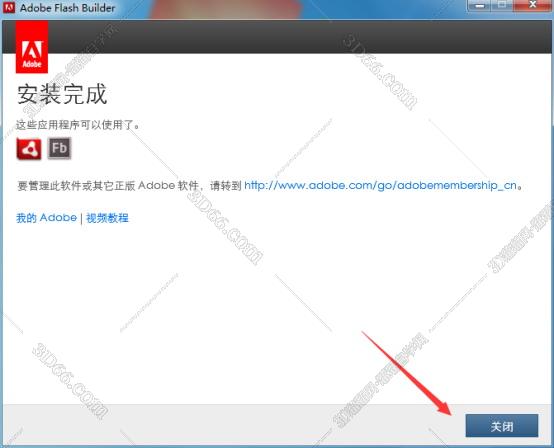
Task: Minimize the Adobe Flash Builder window
Action: 479,5
